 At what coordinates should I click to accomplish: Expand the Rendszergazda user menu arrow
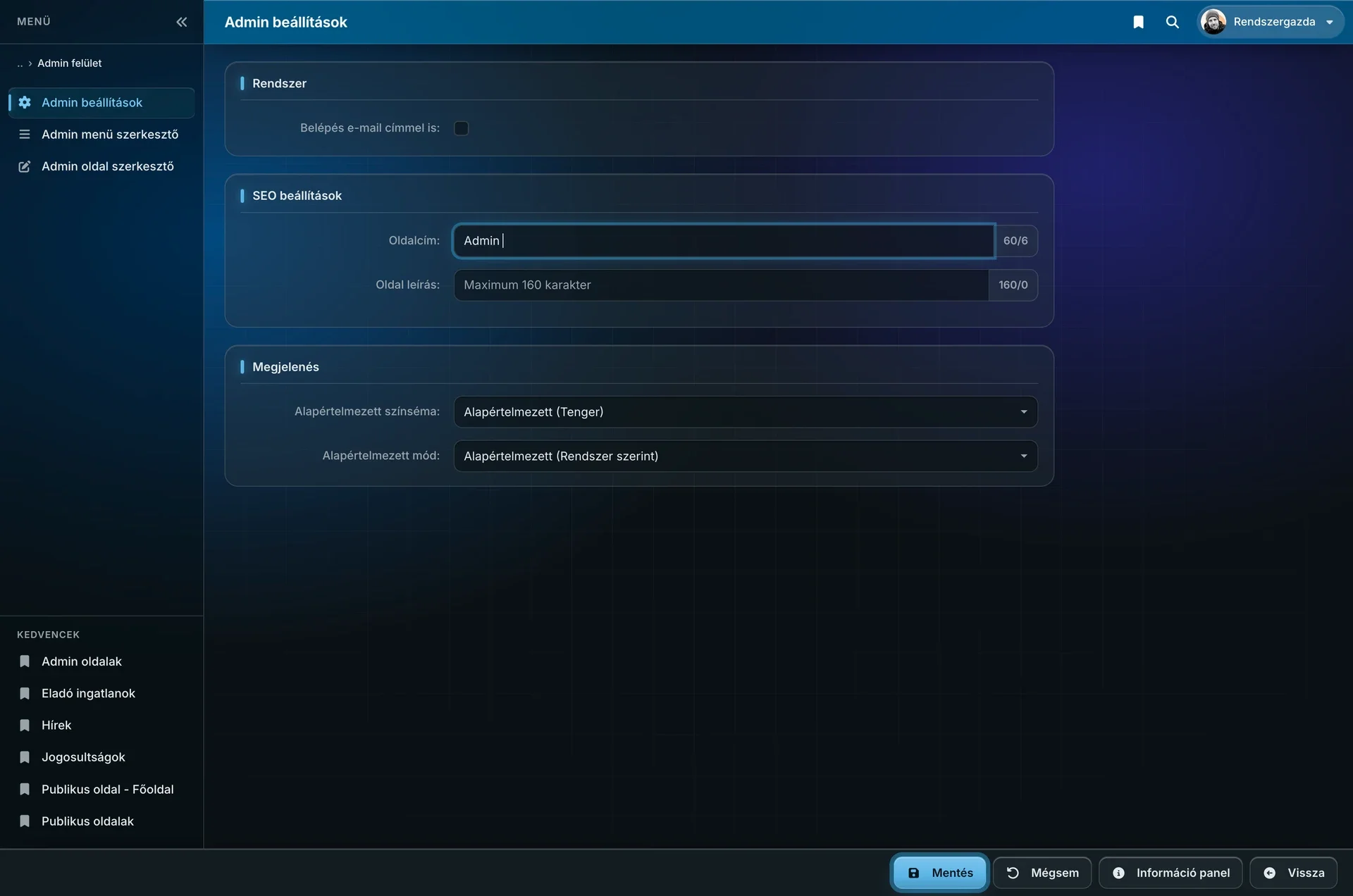[x=1330, y=23]
